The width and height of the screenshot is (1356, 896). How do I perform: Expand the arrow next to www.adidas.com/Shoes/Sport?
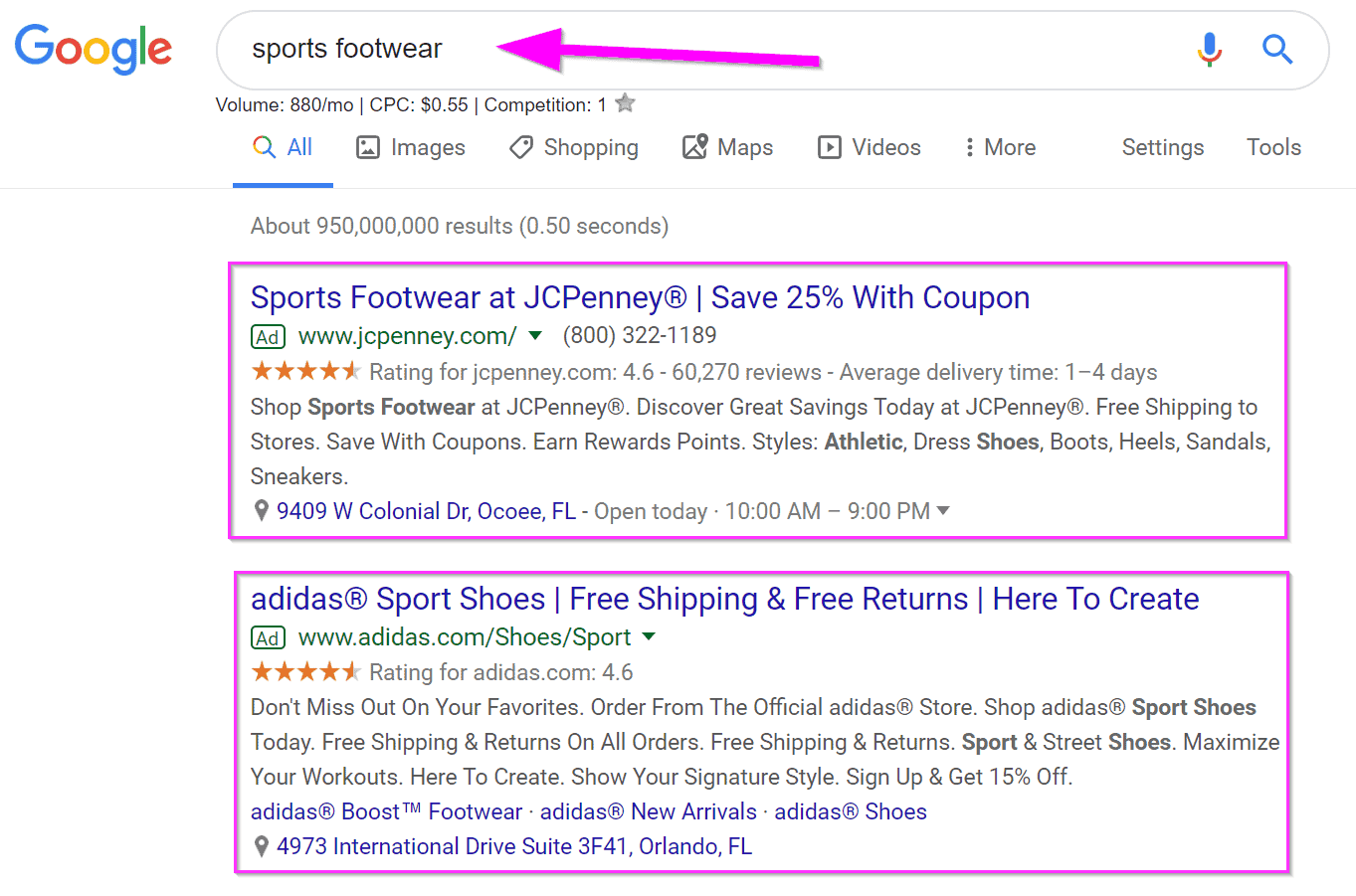pyautogui.click(x=649, y=636)
